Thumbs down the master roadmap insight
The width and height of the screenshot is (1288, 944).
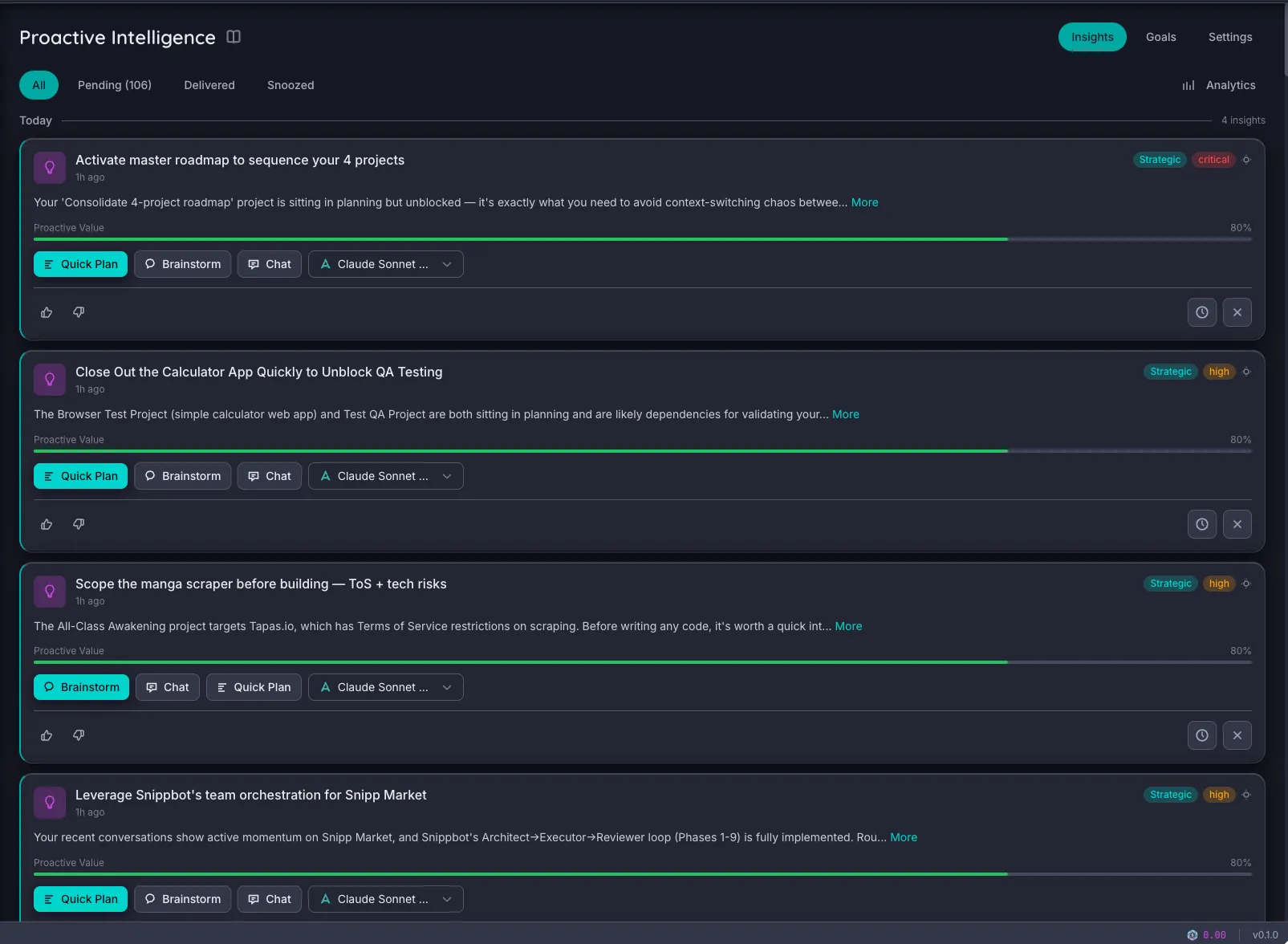click(79, 312)
